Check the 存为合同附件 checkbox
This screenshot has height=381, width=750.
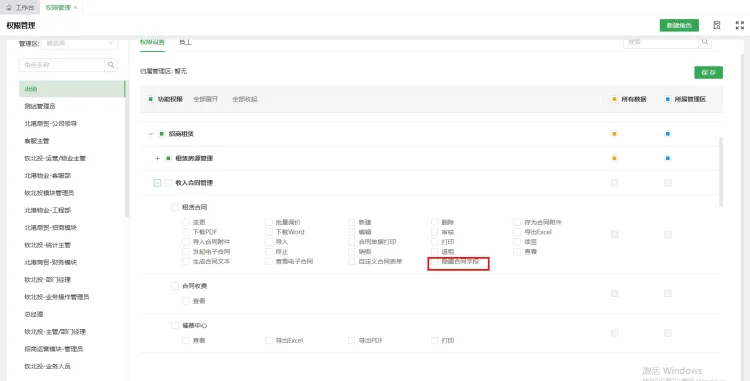click(517, 222)
